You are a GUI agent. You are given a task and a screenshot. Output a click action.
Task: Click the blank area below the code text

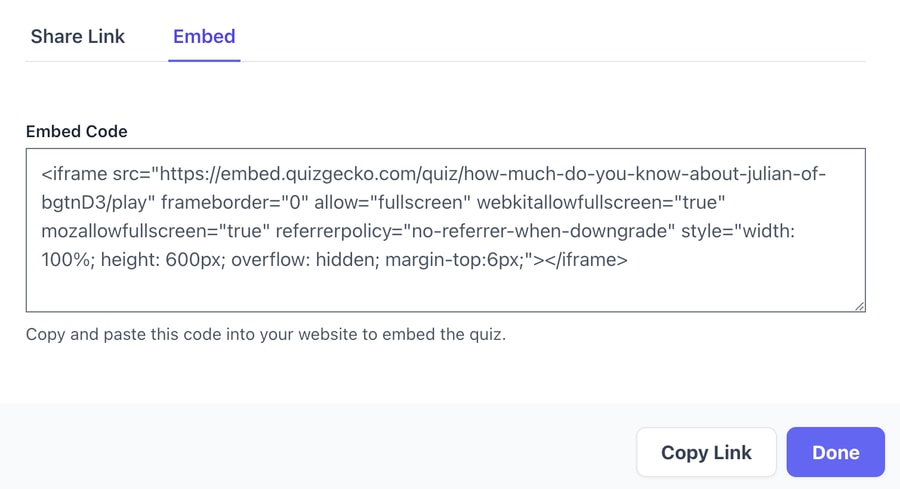point(445,292)
